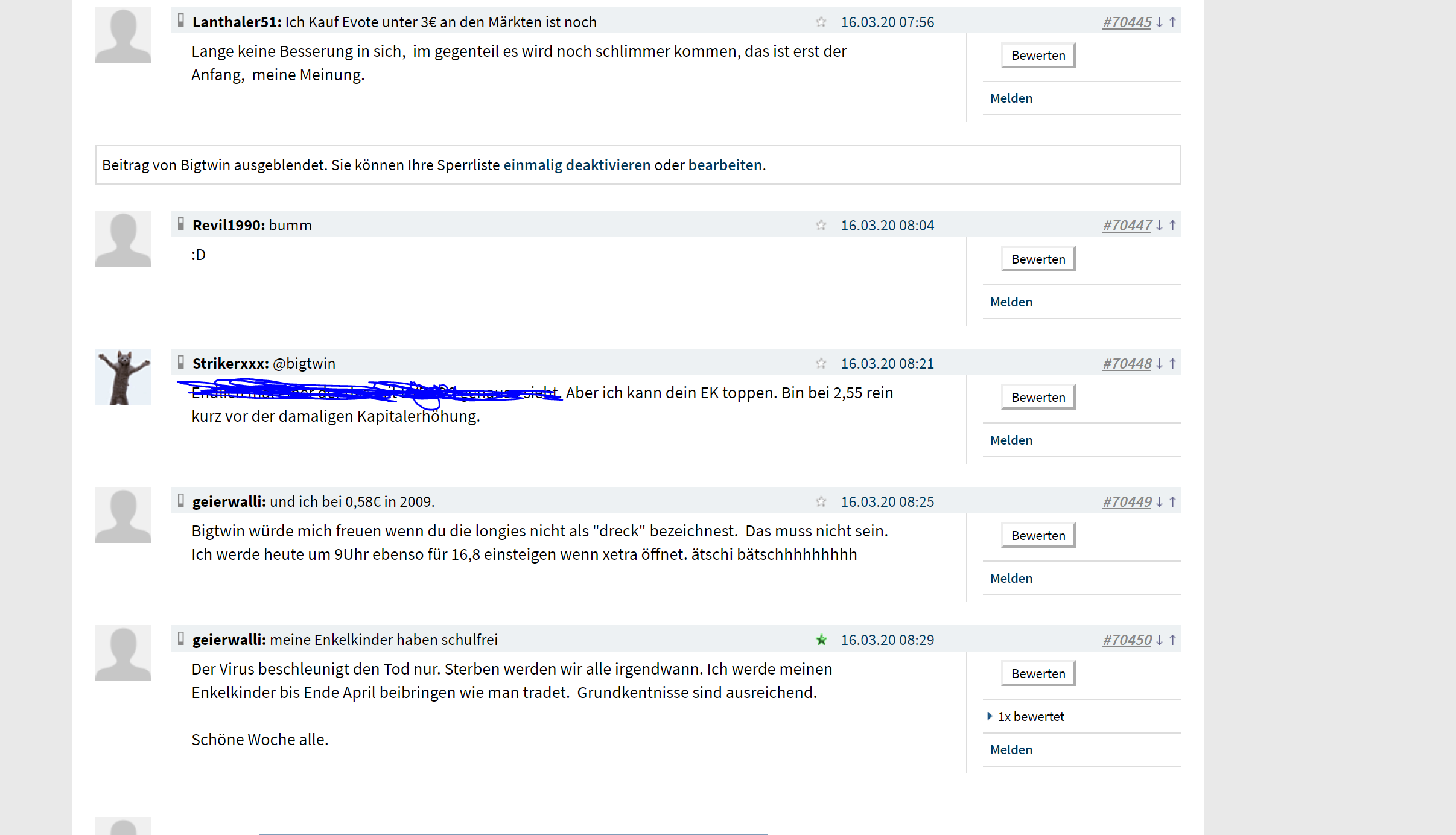Click up arrow beside #70447

coord(1172,226)
